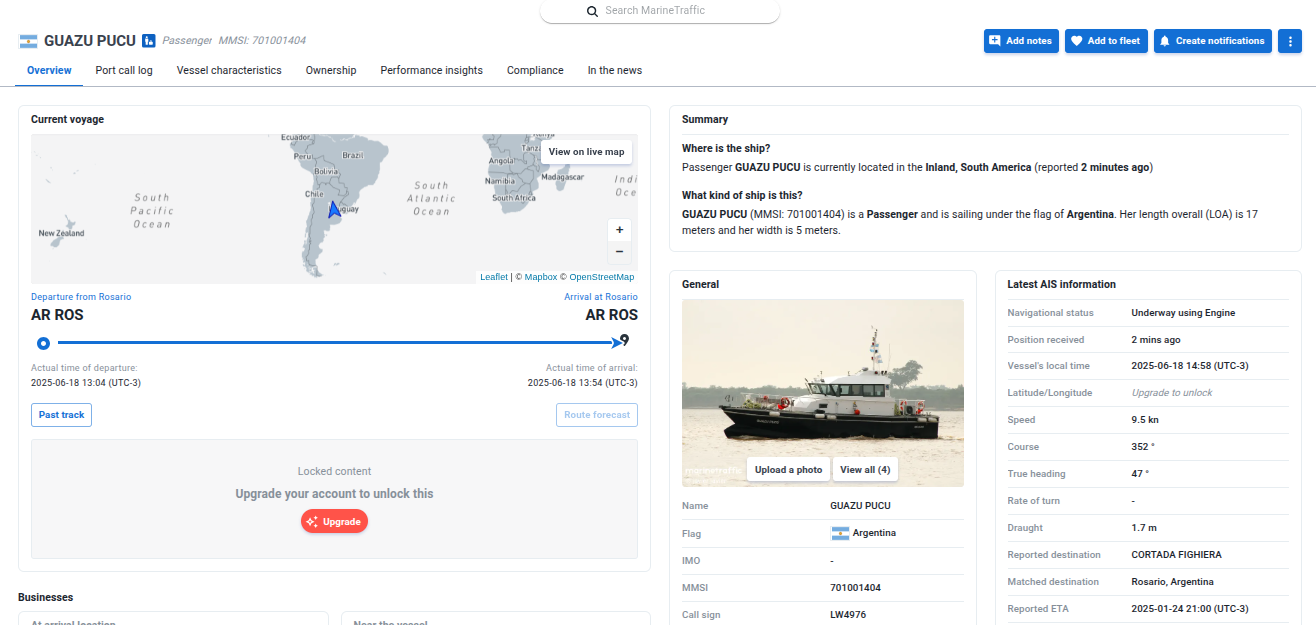The image size is (1316, 625).
Task: Click the arrival time 2025-06-18 13:54 (UTC-3)
Action: pos(583,383)
